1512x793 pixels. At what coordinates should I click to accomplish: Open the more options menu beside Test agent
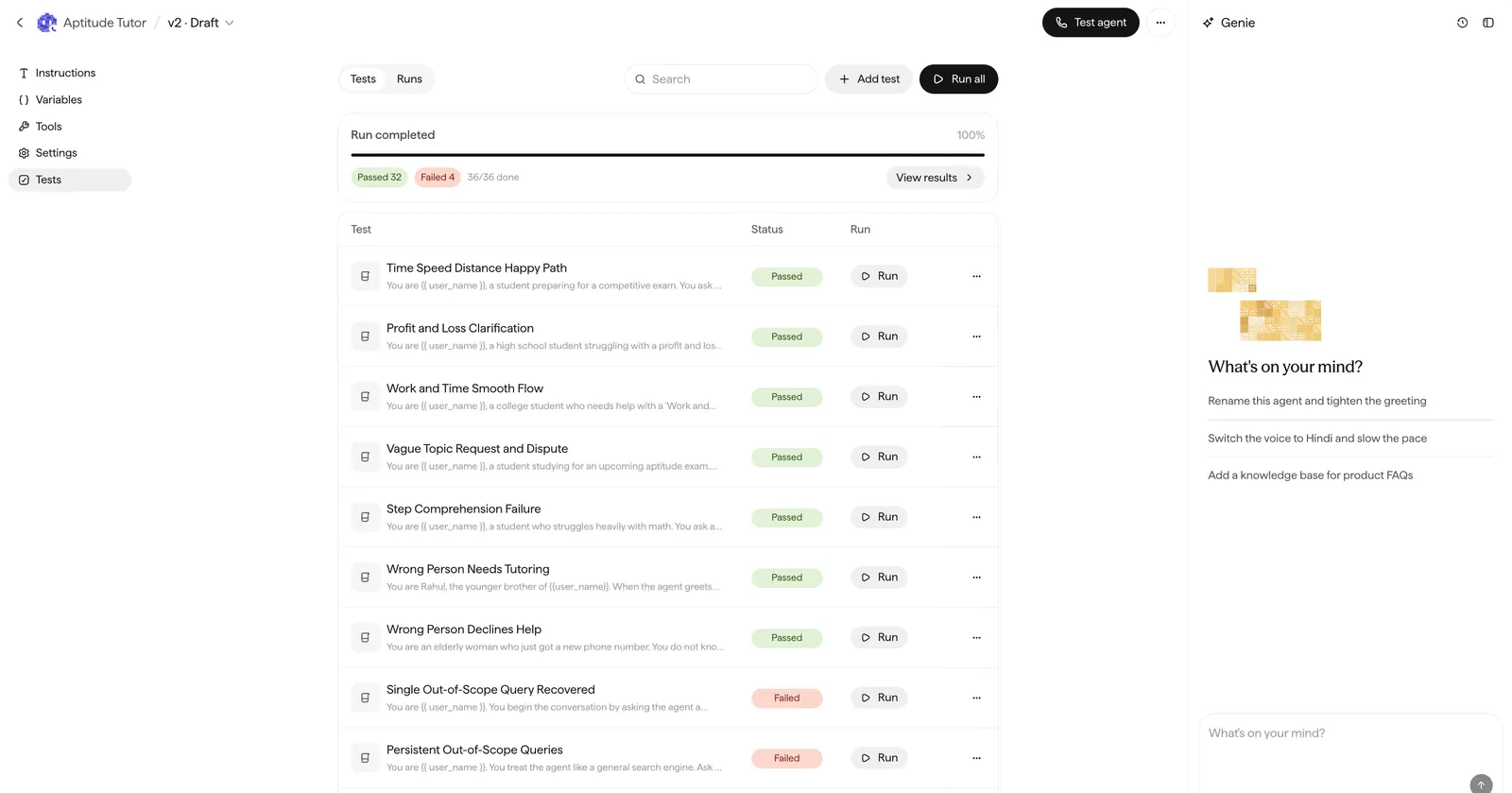pos(1160,23)
